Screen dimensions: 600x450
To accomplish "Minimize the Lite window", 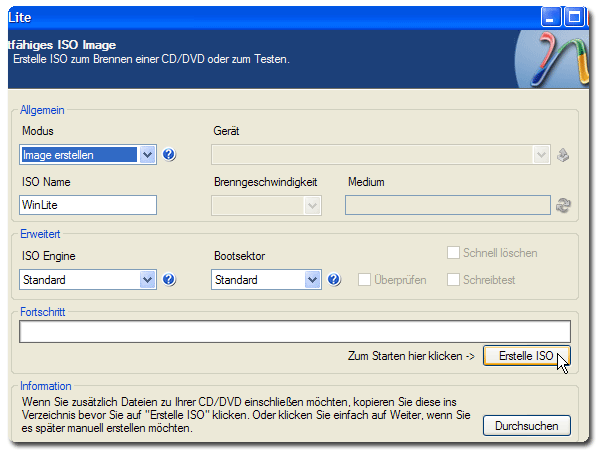I will 552,16.
